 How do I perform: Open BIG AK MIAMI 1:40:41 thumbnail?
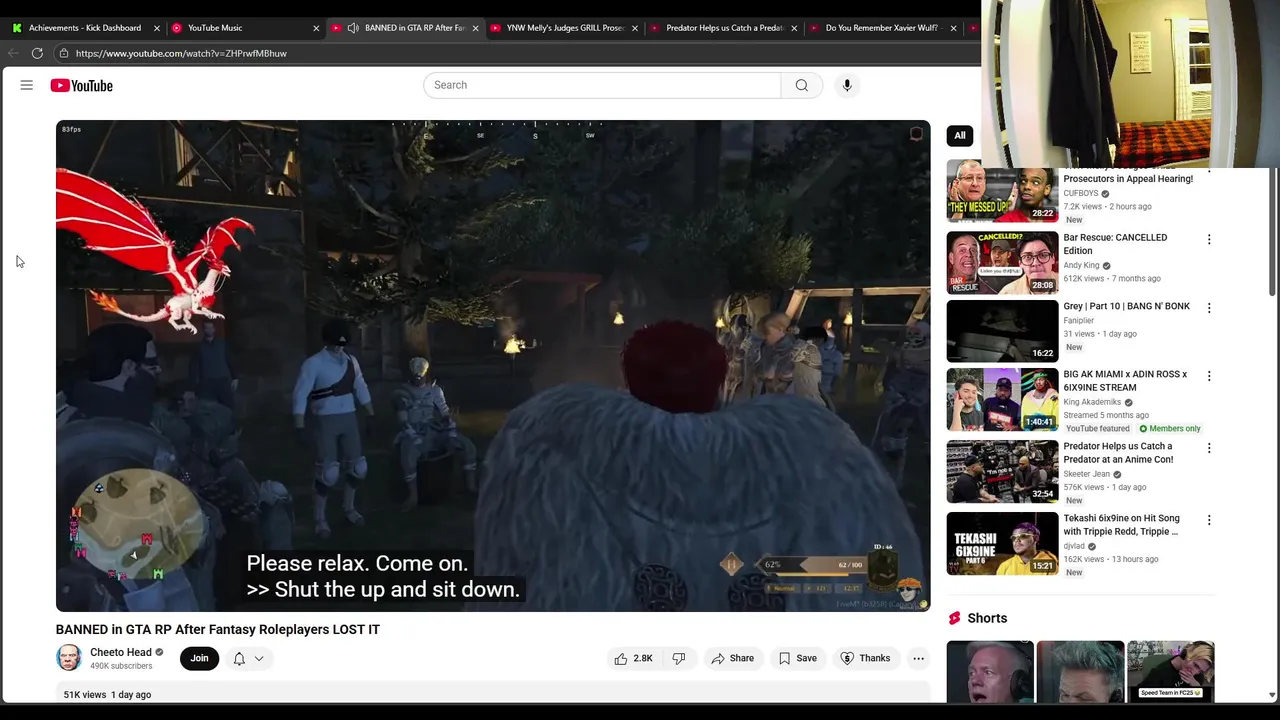[x=1002, y=399]
